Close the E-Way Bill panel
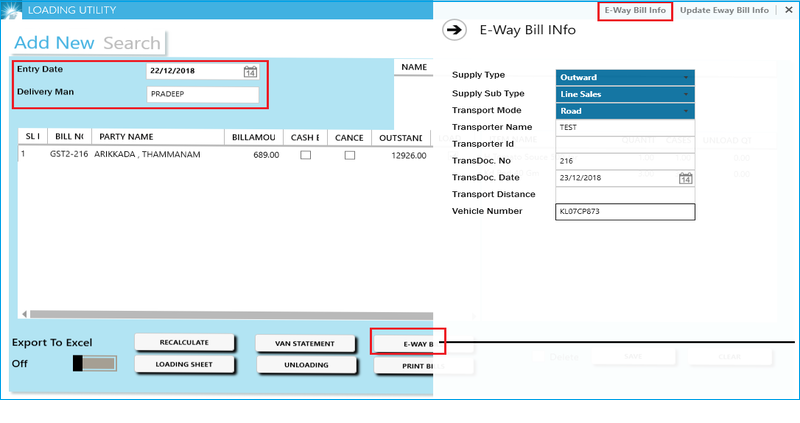 click(x=789, y=10)
